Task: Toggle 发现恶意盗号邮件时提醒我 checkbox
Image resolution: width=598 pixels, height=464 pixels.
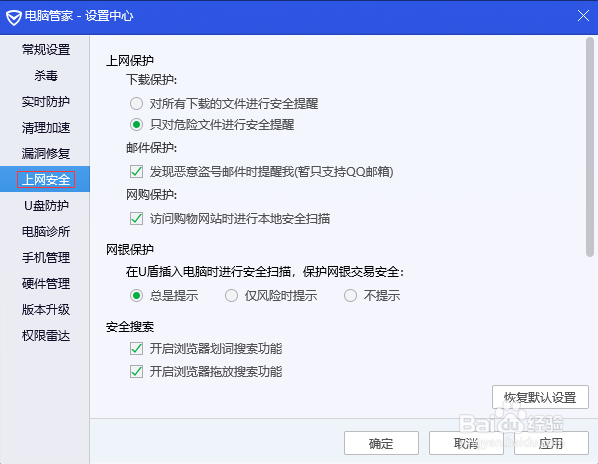Action: (136, 172)
